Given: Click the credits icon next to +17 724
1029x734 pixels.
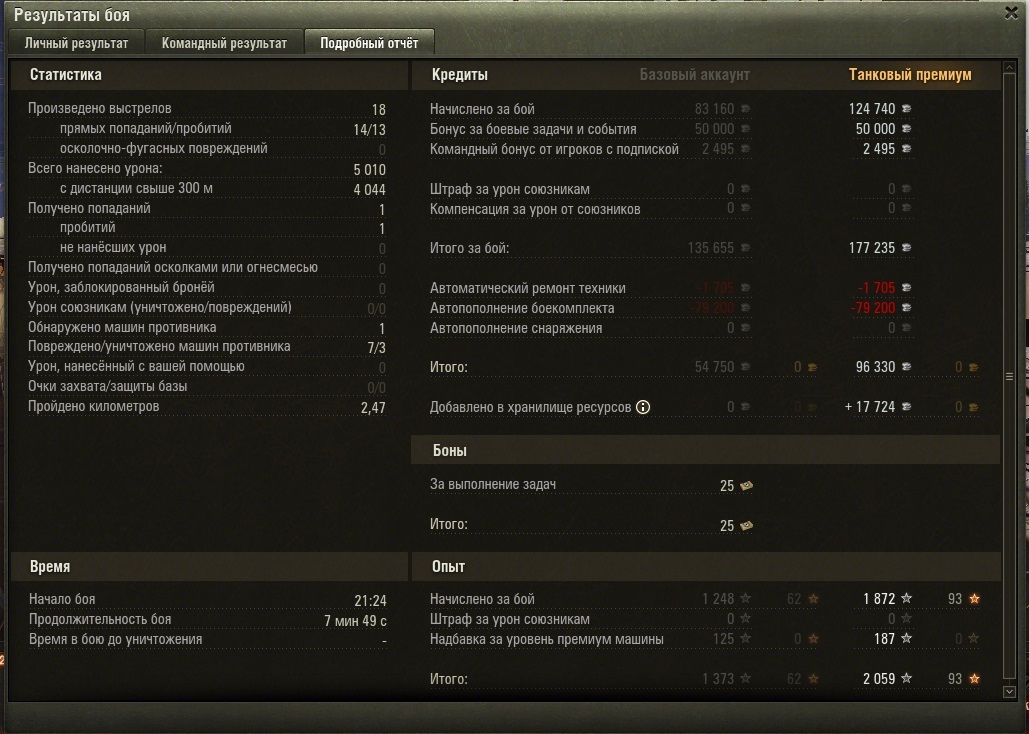Looking at the screenshot, I should click(906, 407).
